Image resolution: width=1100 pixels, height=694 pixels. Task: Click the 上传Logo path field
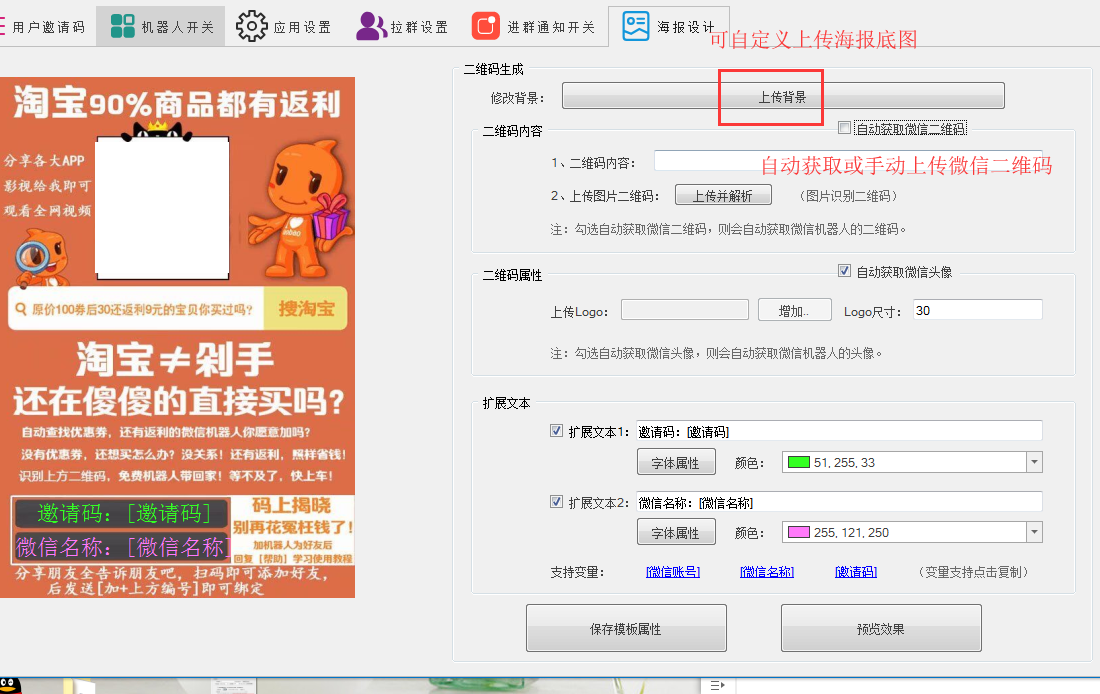[685, 309]
